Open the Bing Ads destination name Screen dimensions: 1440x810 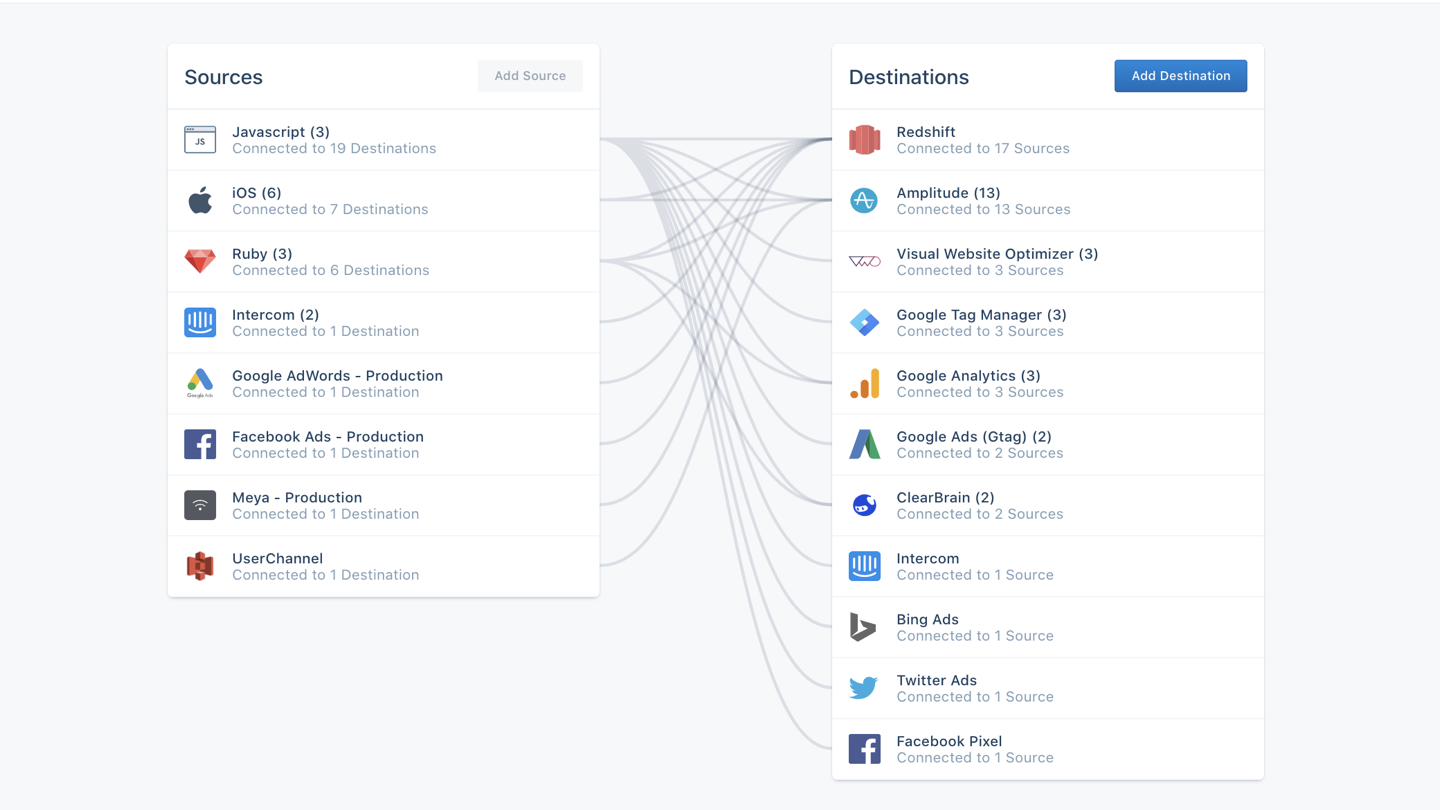tap(928, 620)
